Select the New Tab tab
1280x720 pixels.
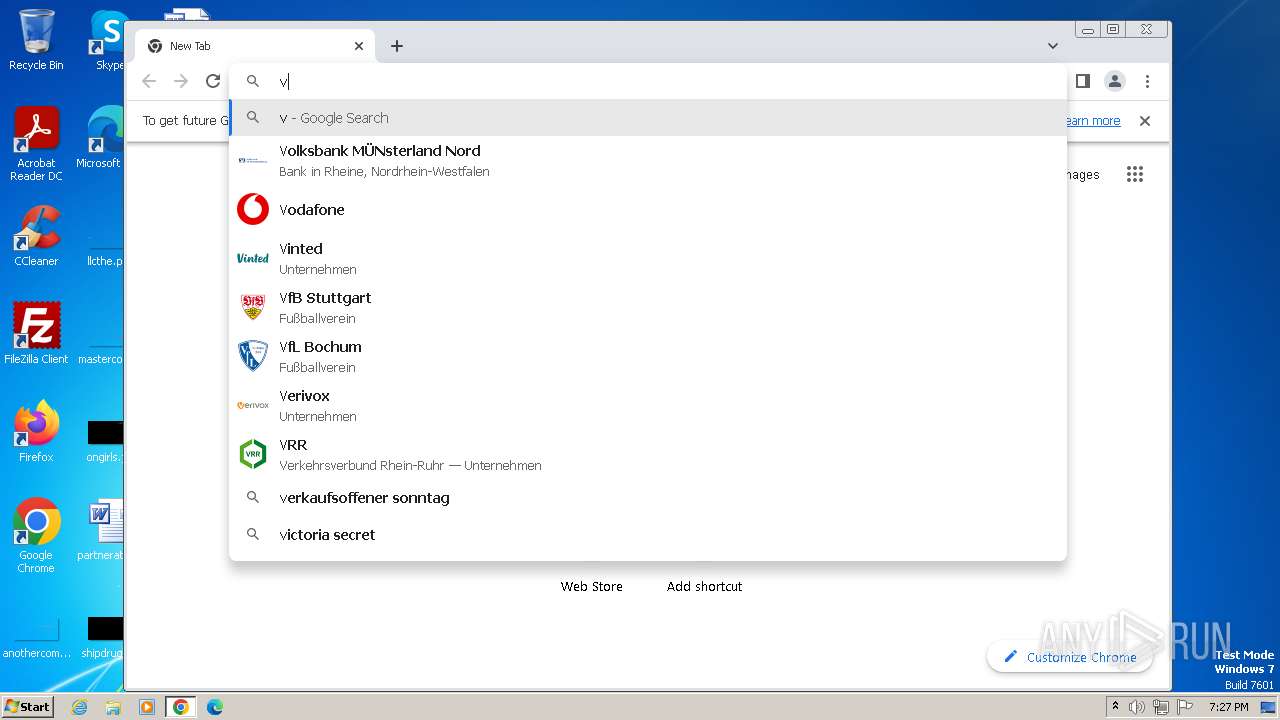click(255, 46)
